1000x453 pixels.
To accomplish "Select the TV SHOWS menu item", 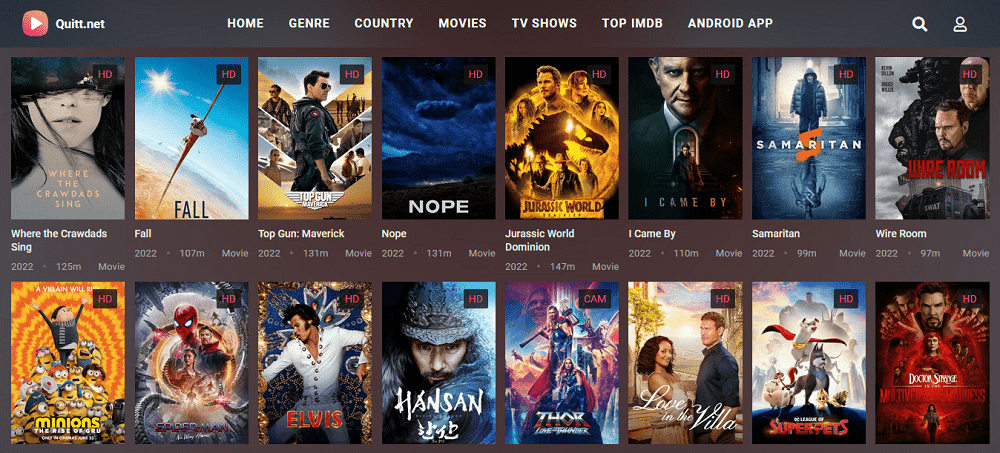I will [544, 24].
